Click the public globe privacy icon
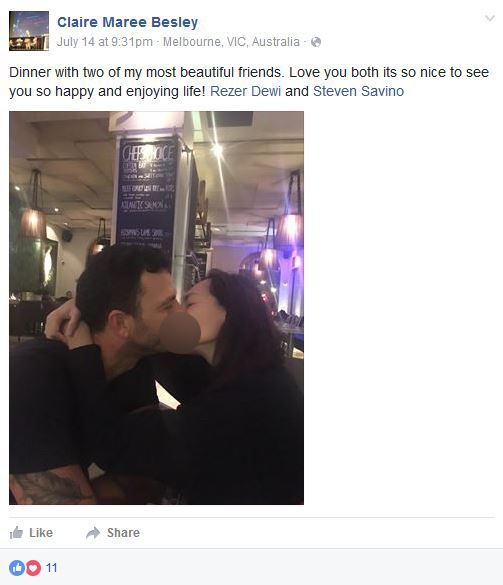This screenshot has width=503, height=585. point(316,42)
